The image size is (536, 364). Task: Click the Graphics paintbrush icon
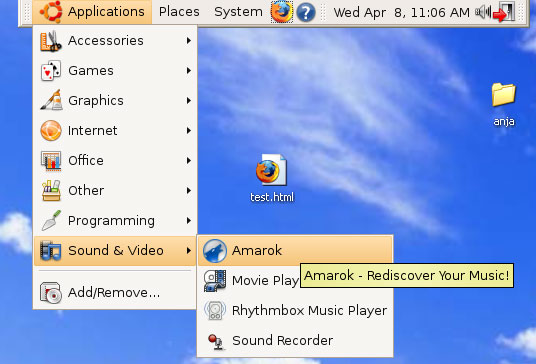(x=51, y=100)
